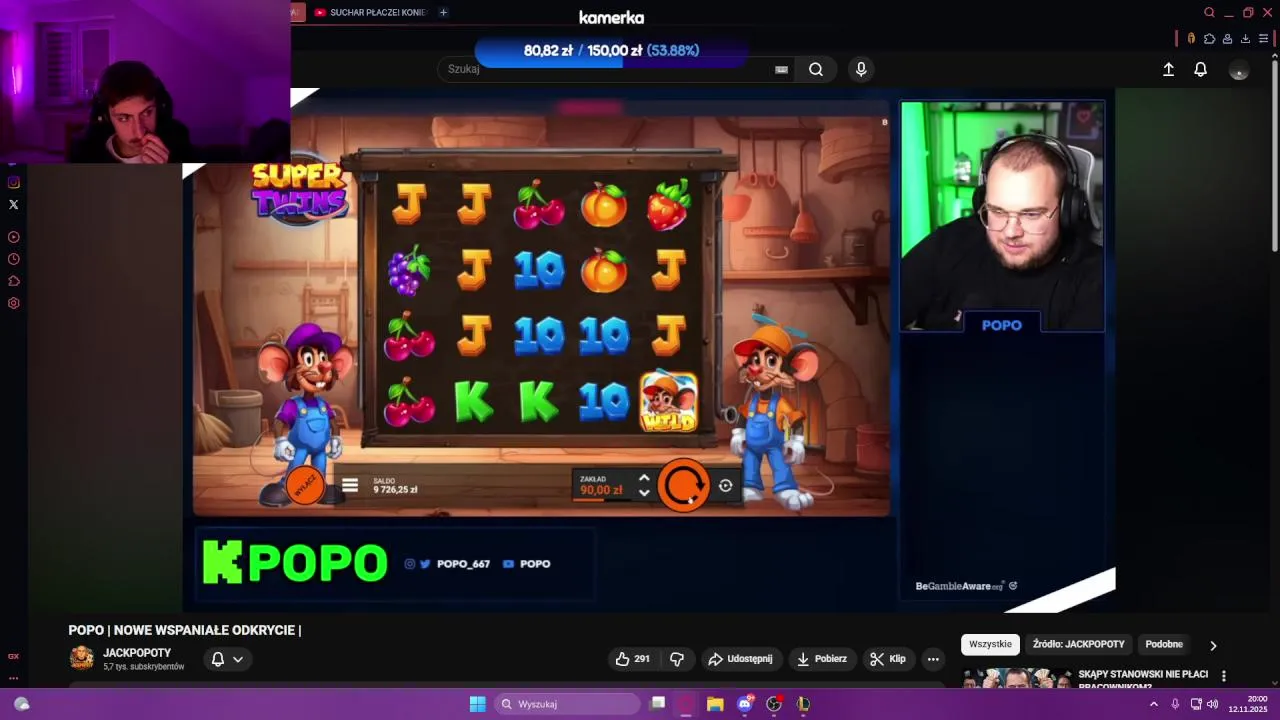This screenshot has width=1280, height=720.
Task: Click the Udostępnij share button
Action: (x=740, y=659)
